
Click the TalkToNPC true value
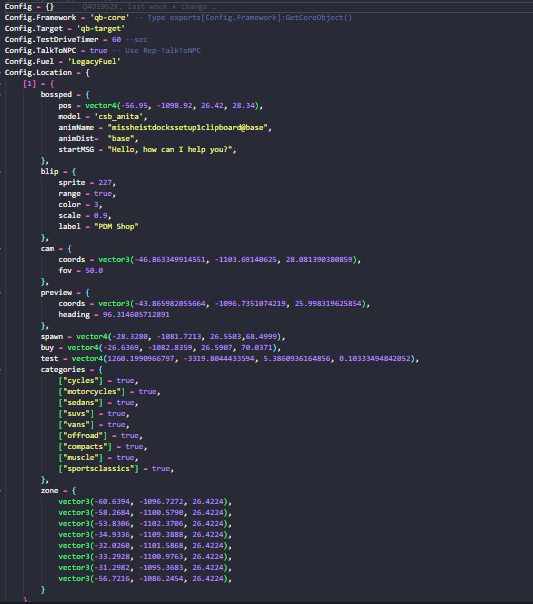coord(99,50)
